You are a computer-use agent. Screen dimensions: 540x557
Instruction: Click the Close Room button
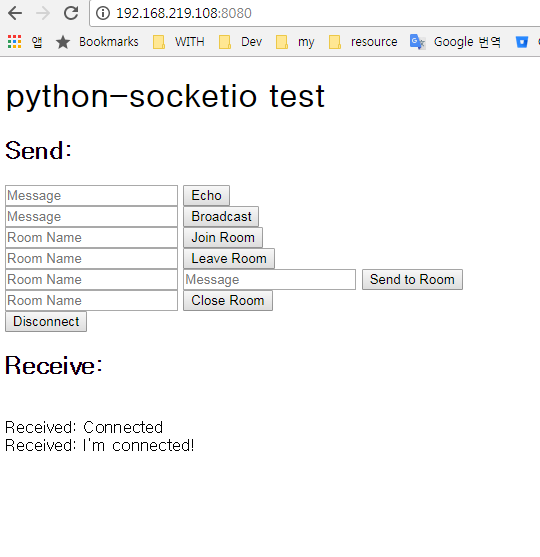pos(228,300)
